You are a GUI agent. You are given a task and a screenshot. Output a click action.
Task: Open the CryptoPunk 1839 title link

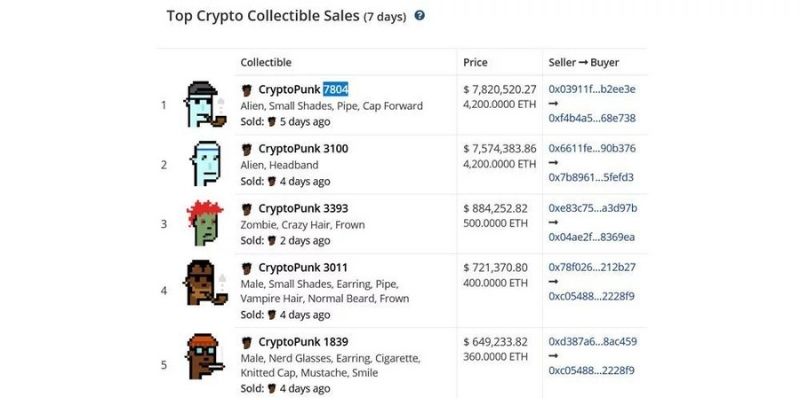303,341
